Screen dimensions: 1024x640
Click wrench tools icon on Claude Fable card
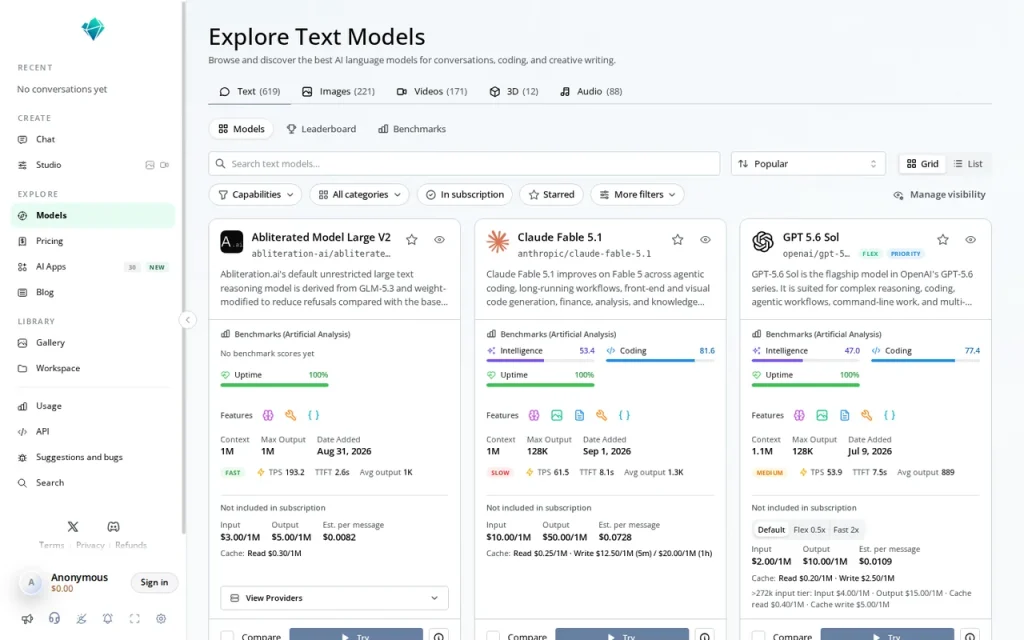pos(601,415)
